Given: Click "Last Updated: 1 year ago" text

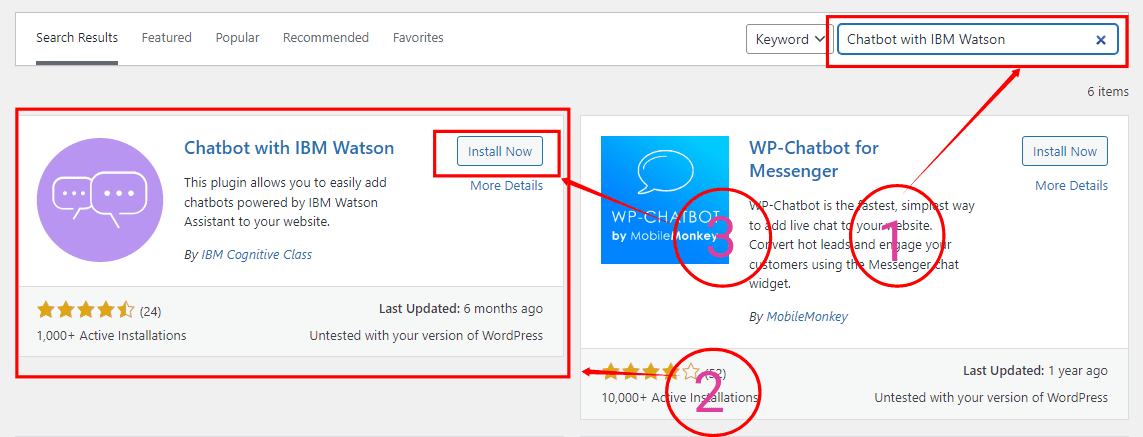Looking at the screenshot, I should point(1035,371).
